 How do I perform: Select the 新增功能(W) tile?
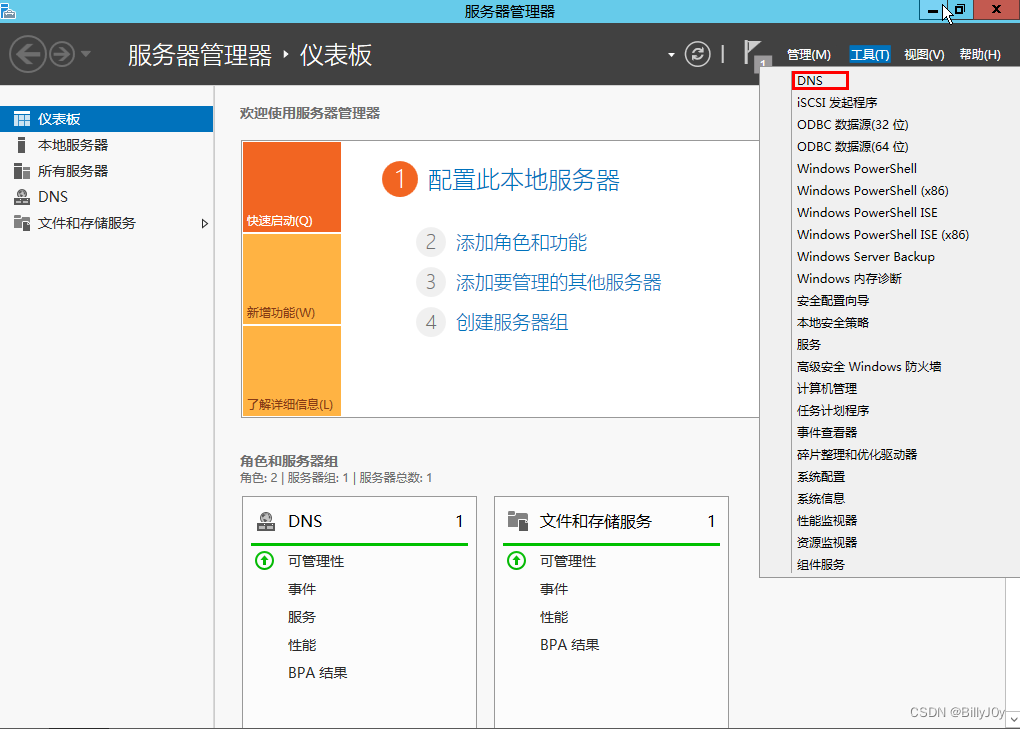tap(291, 279)
